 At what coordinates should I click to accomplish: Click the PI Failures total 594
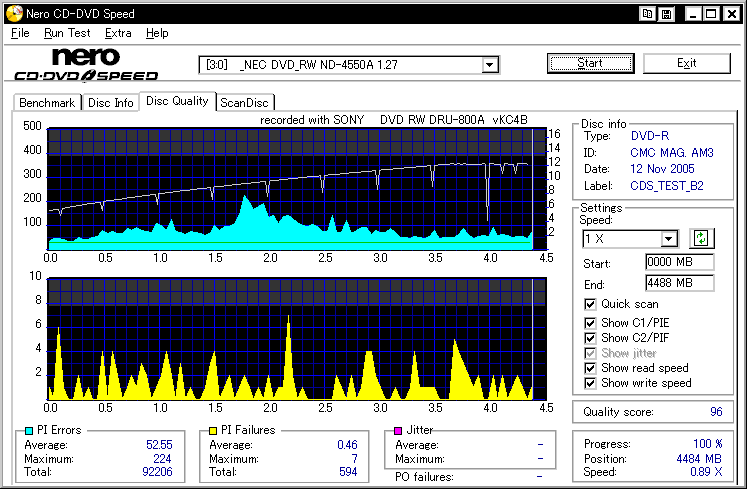click(348, 472)
